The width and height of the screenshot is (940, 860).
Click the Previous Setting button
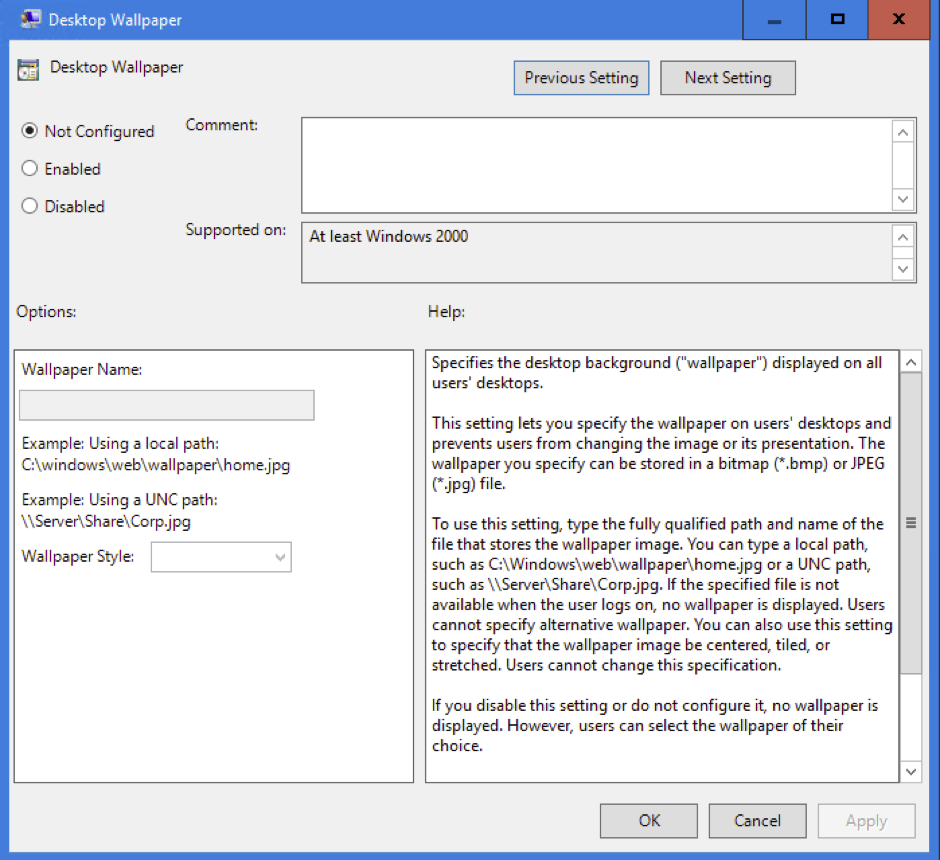pos(581,78)
